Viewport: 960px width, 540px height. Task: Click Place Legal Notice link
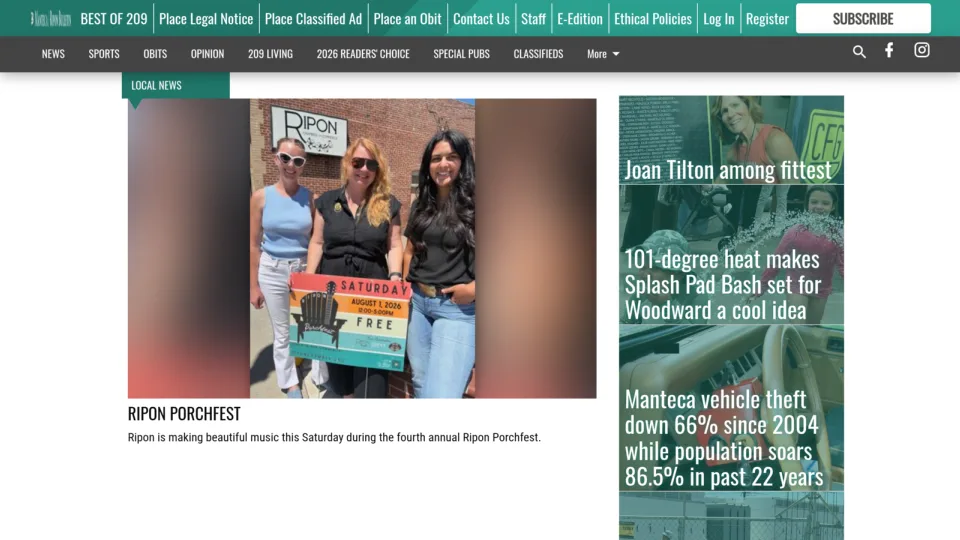point(206,19)
